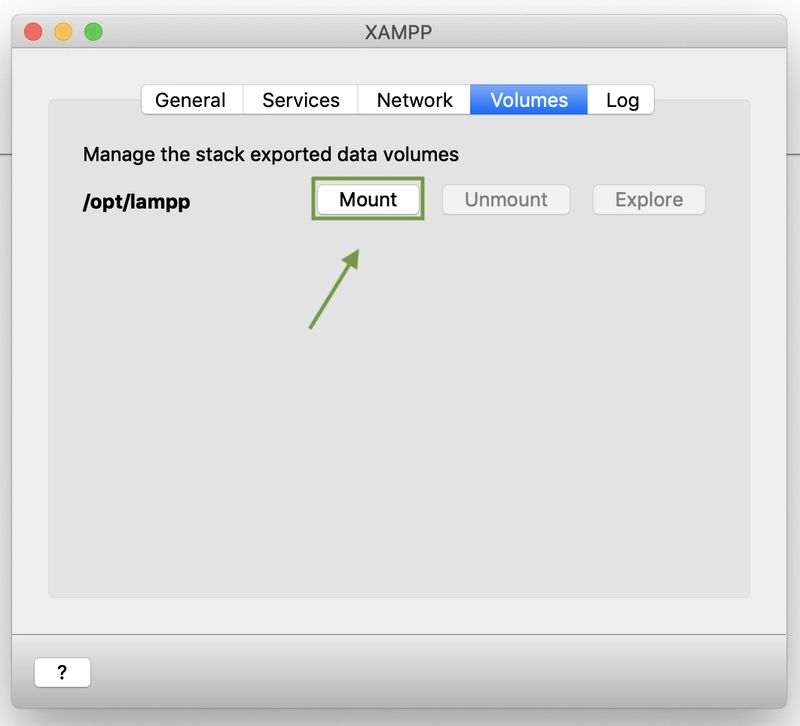Viewport: 800px width, 726px height.
Task: Show the Log tab
Action: (621, 100)
